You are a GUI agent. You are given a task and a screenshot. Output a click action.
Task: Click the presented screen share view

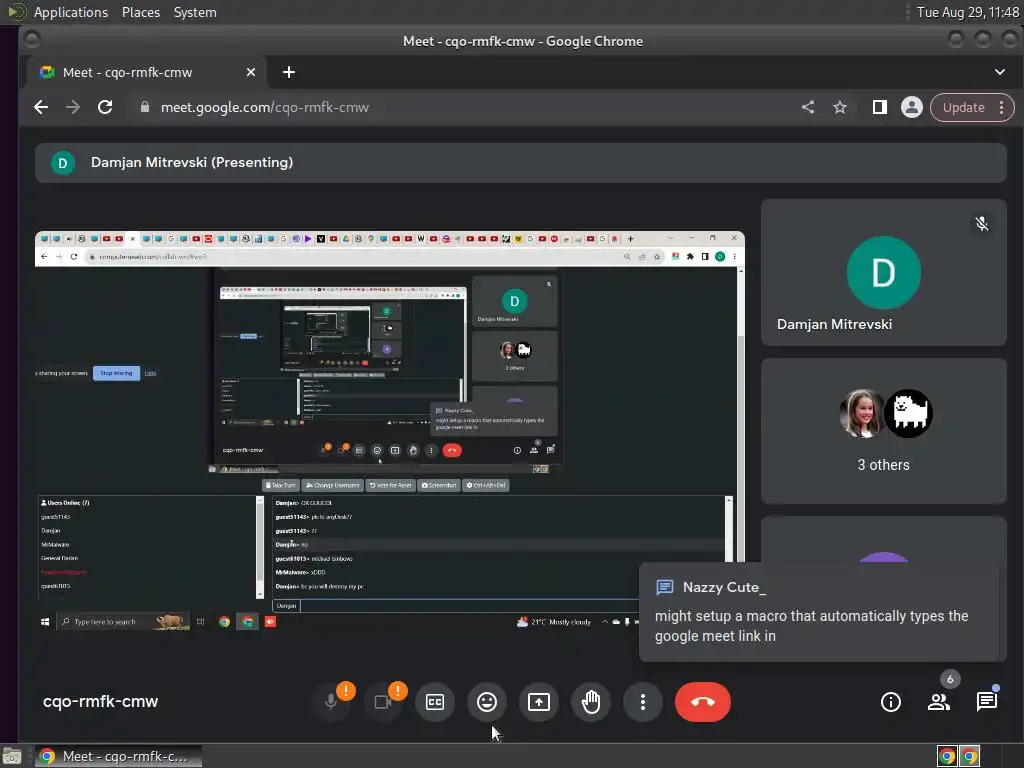pyautogui.click(x=390, y=429)
